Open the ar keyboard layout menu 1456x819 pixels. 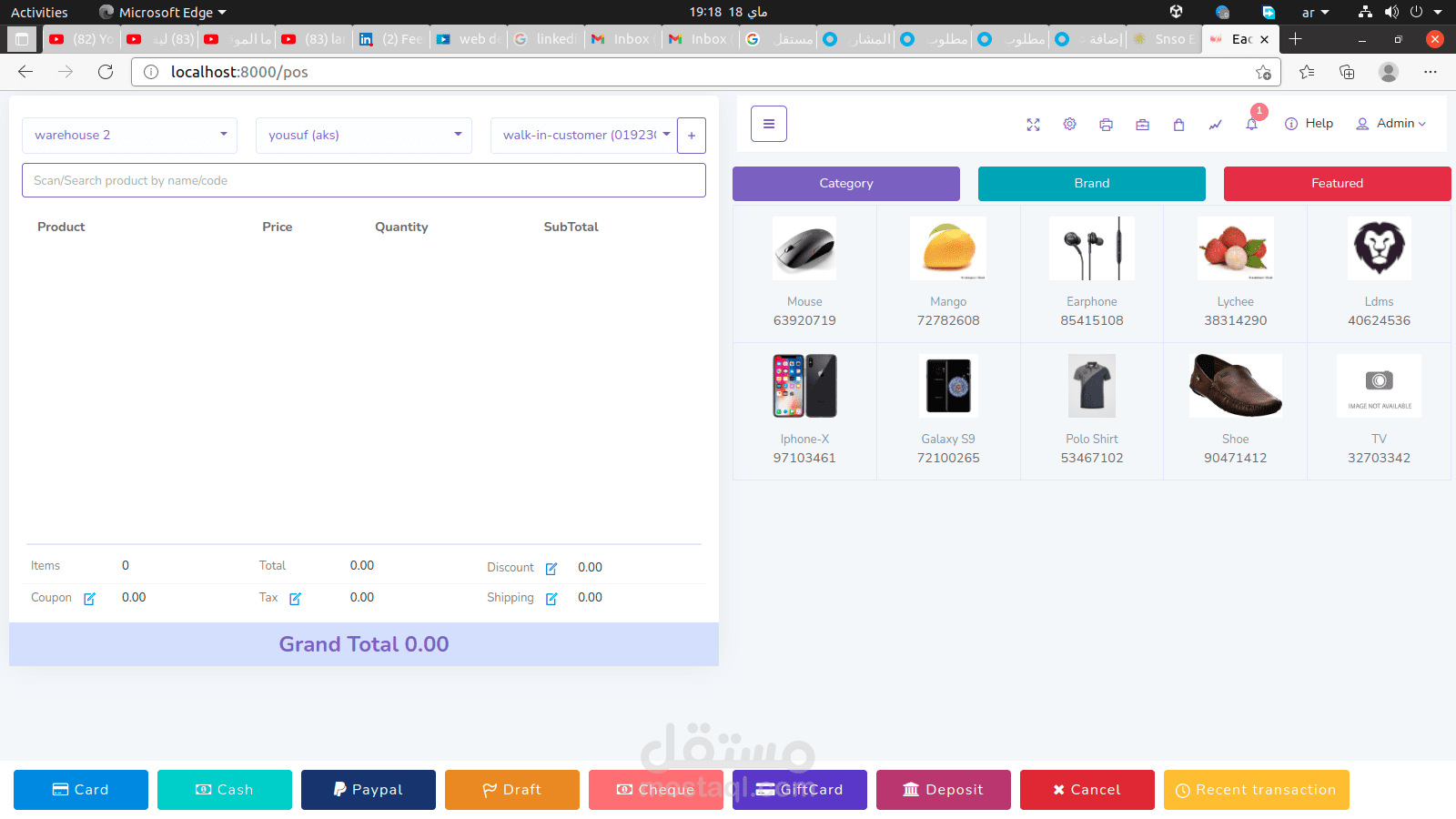(x=1315, y=12)
